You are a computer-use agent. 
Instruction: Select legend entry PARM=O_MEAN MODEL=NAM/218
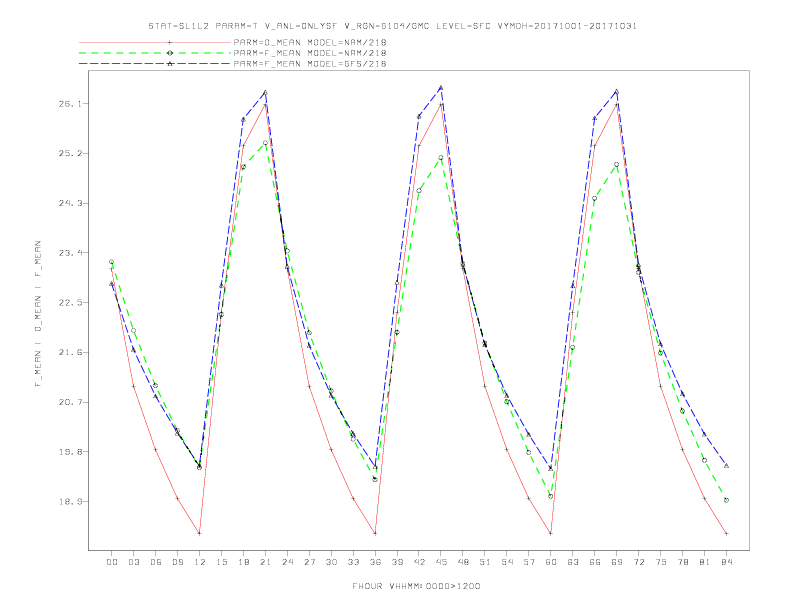[x=310, y=42]
